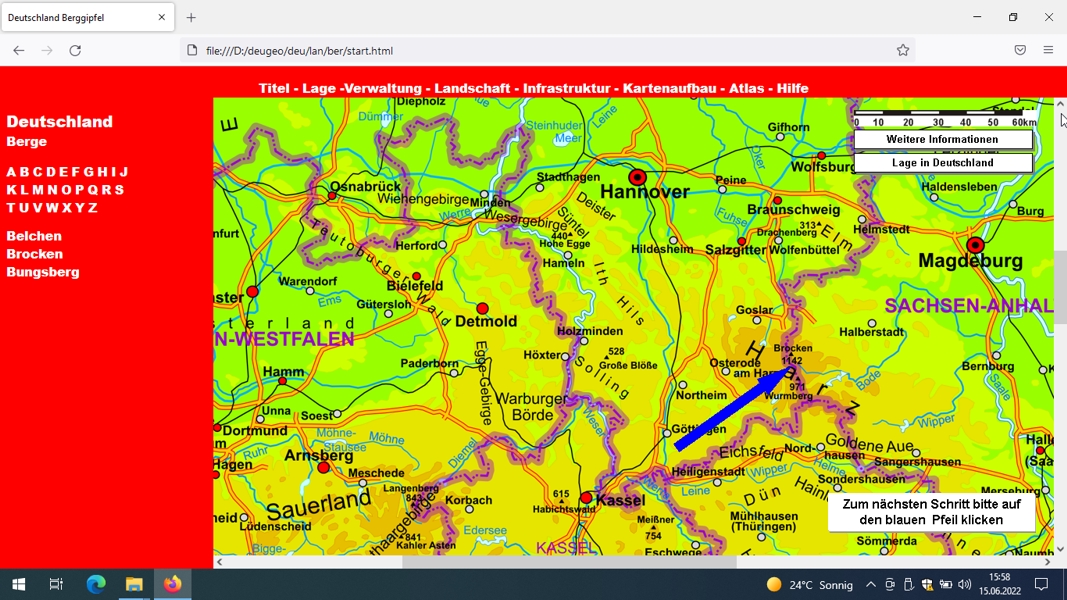Launch Microsoft Edge from the taskbar
This screenshot has height=600, width=1067.
click(96, 584)
